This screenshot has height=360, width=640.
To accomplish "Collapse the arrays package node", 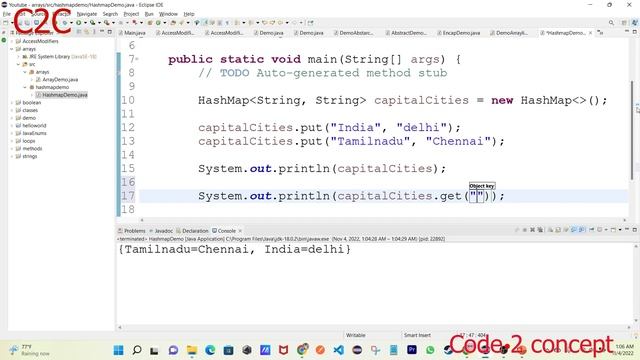I will click(x=25, y=72).
